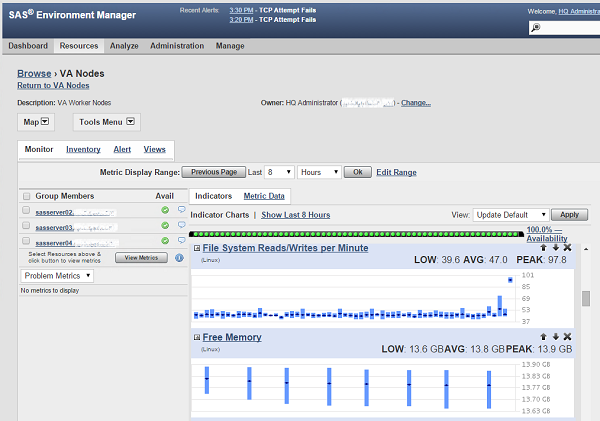Image resolution: width=600 pixels, height=421 pixels.
Task: Move File System Reads/Writes chart up
Action: click(x=543, y=248)
